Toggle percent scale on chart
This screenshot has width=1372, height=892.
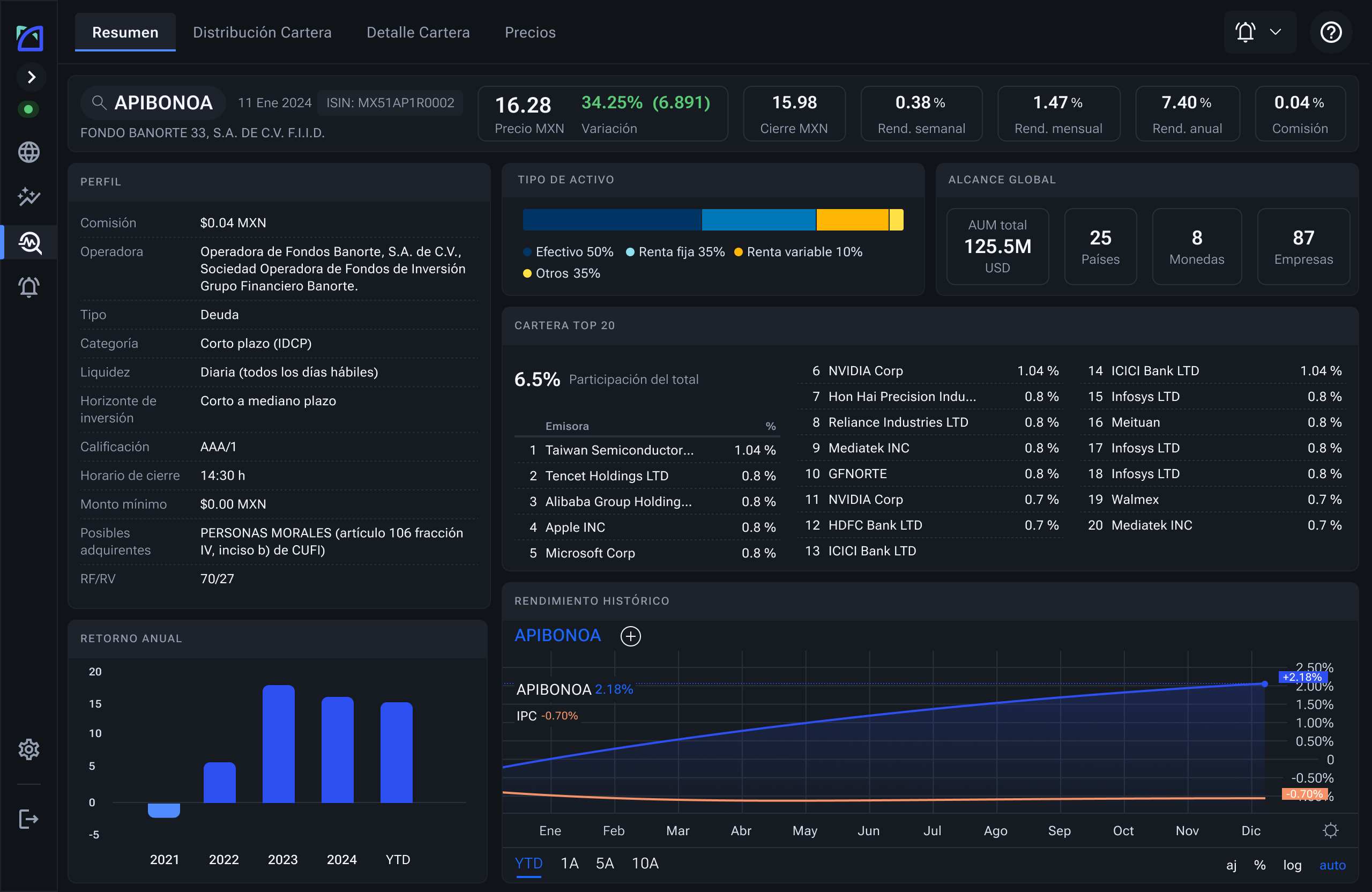pyautogui.click(x=1260, y=865)
